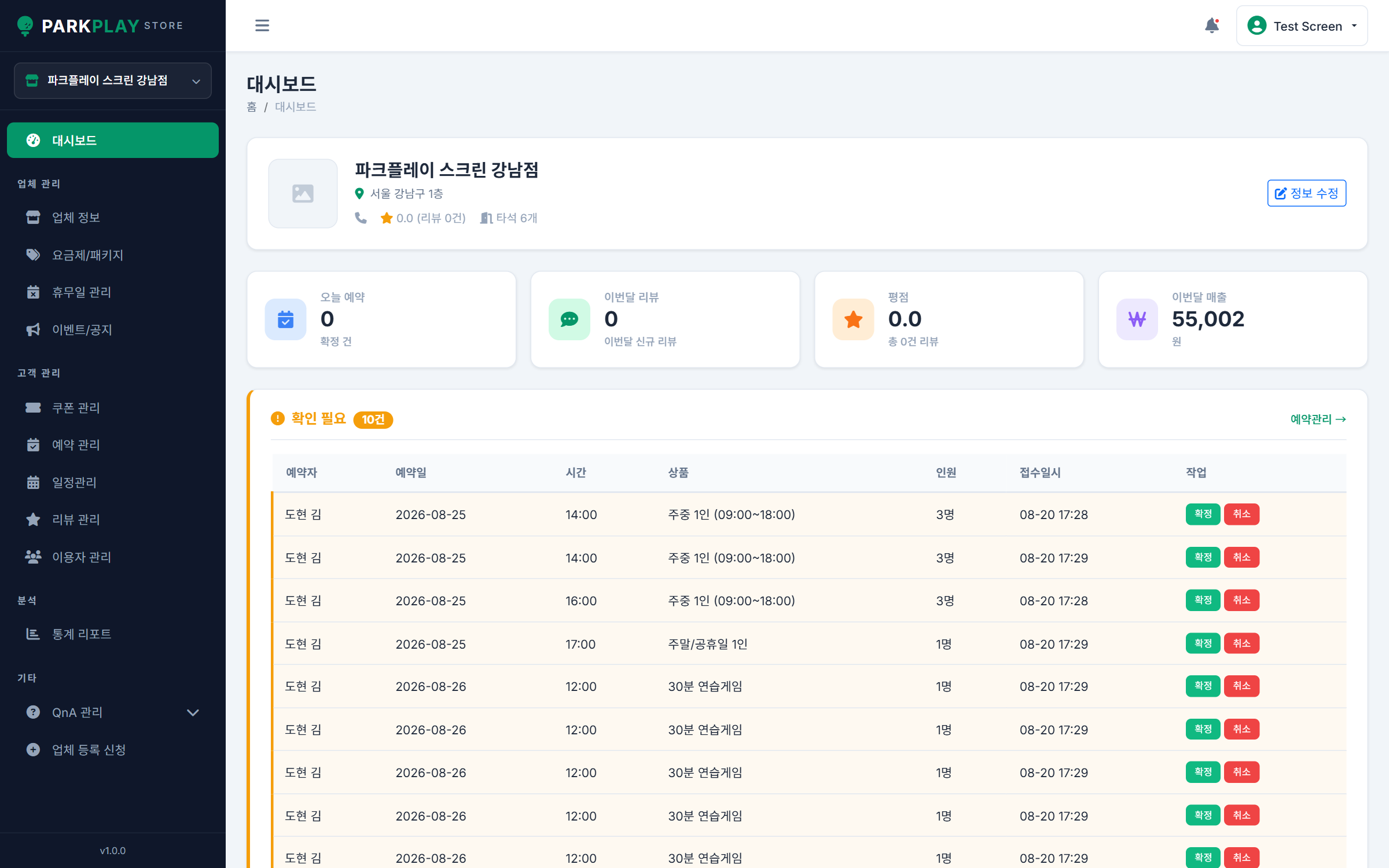This screenshot has height=868, width=1389.
Task: Click the store phone icon
Action: click(x=361, y=218)
